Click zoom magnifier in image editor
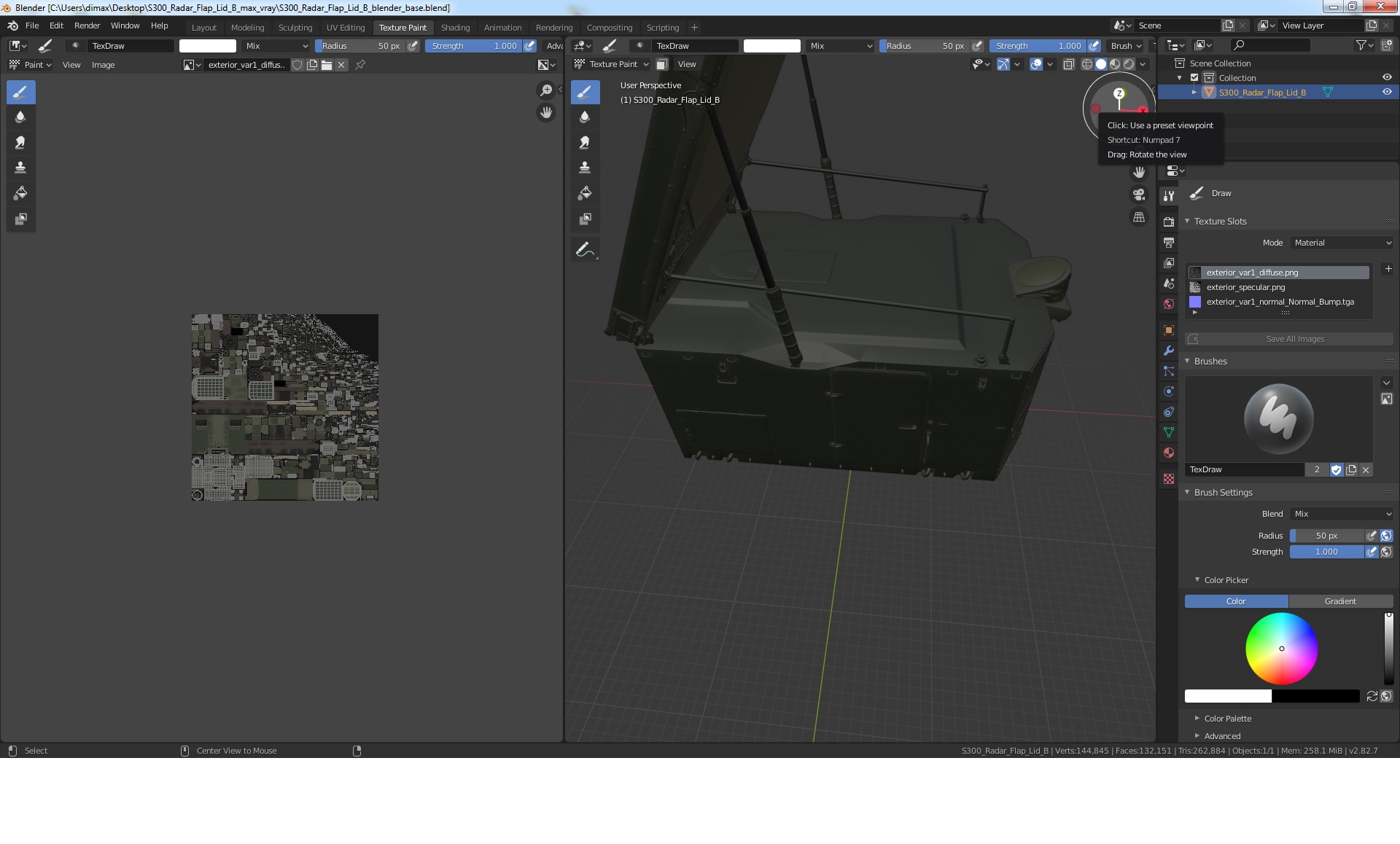Image resolution: width=1400 pixels, height=844 pixels. [545, 90]
